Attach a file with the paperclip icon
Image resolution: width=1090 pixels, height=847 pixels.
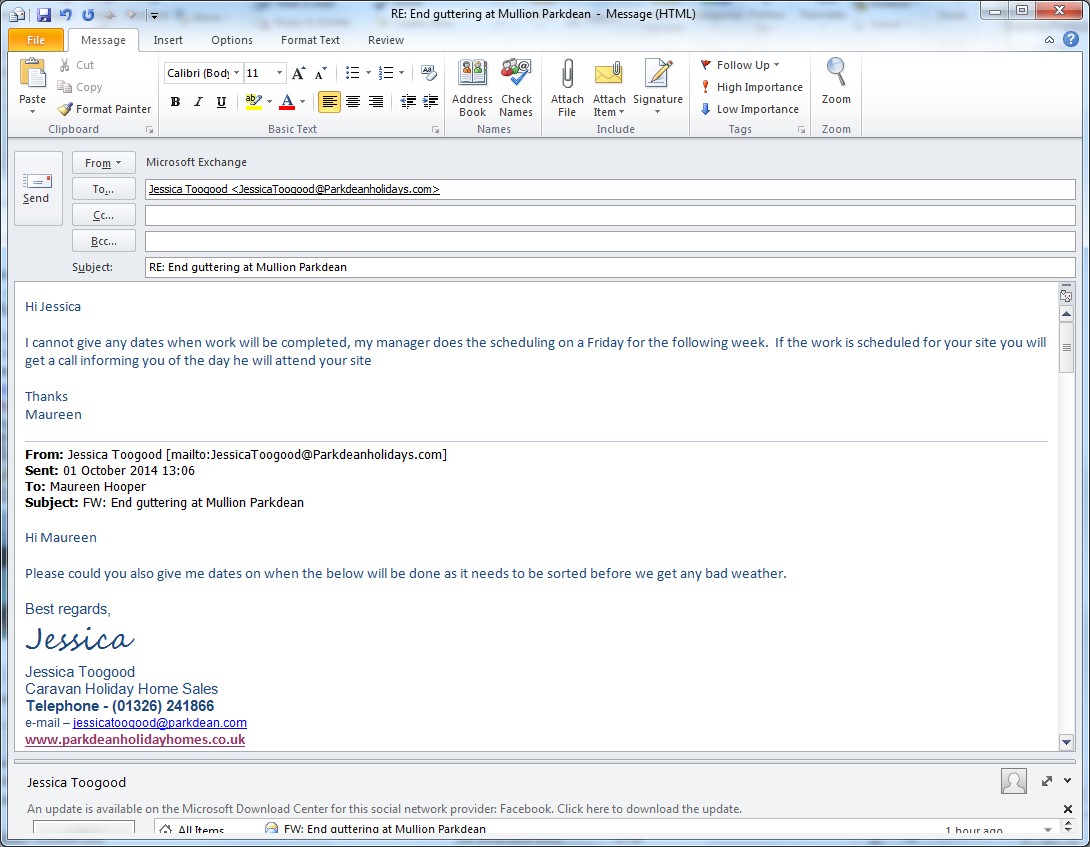[567, 88]
